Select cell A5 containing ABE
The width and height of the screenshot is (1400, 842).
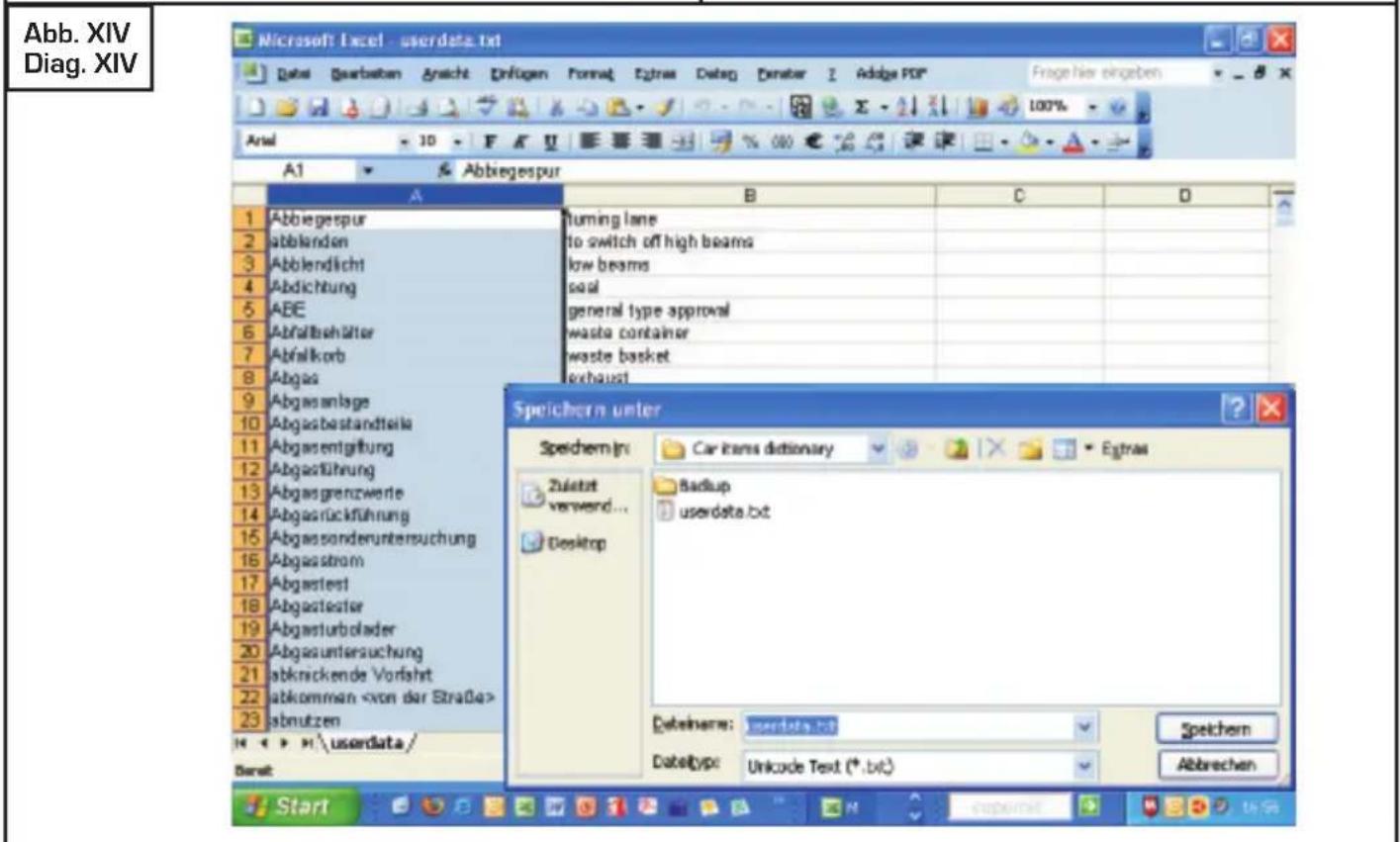tap(415, 310)
